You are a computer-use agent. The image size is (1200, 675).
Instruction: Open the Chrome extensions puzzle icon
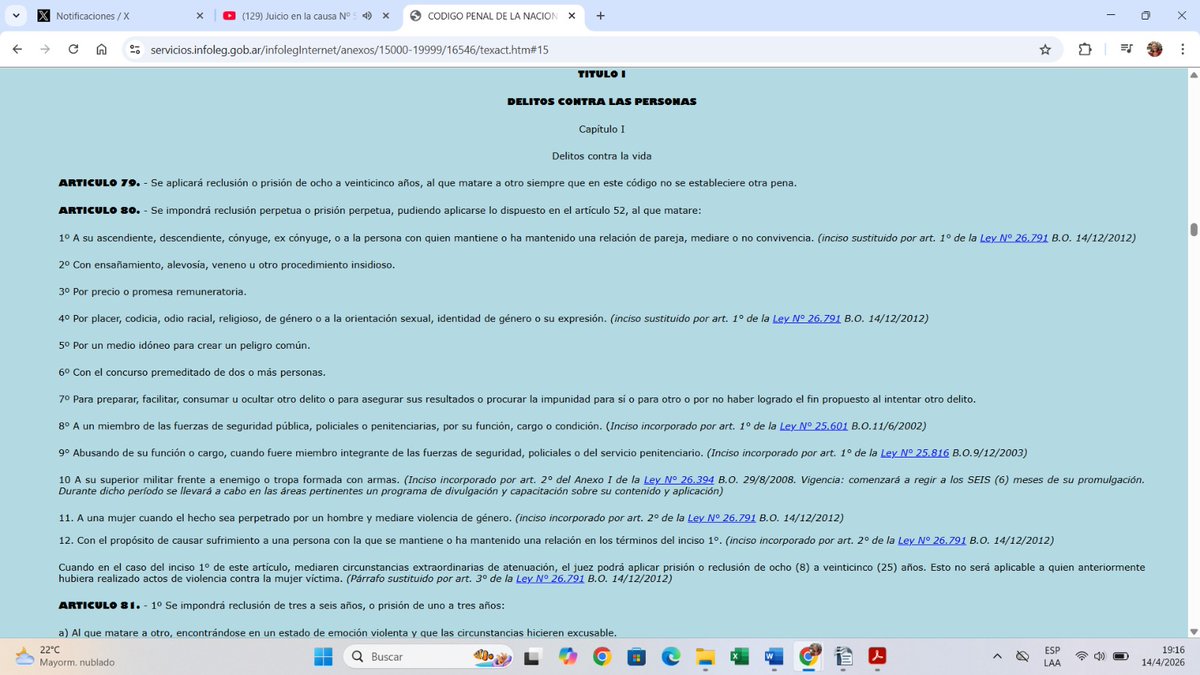point(1085,48)
